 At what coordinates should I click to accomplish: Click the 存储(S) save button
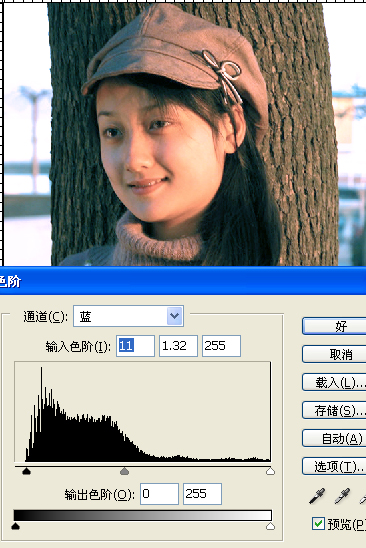click(334, 410)
